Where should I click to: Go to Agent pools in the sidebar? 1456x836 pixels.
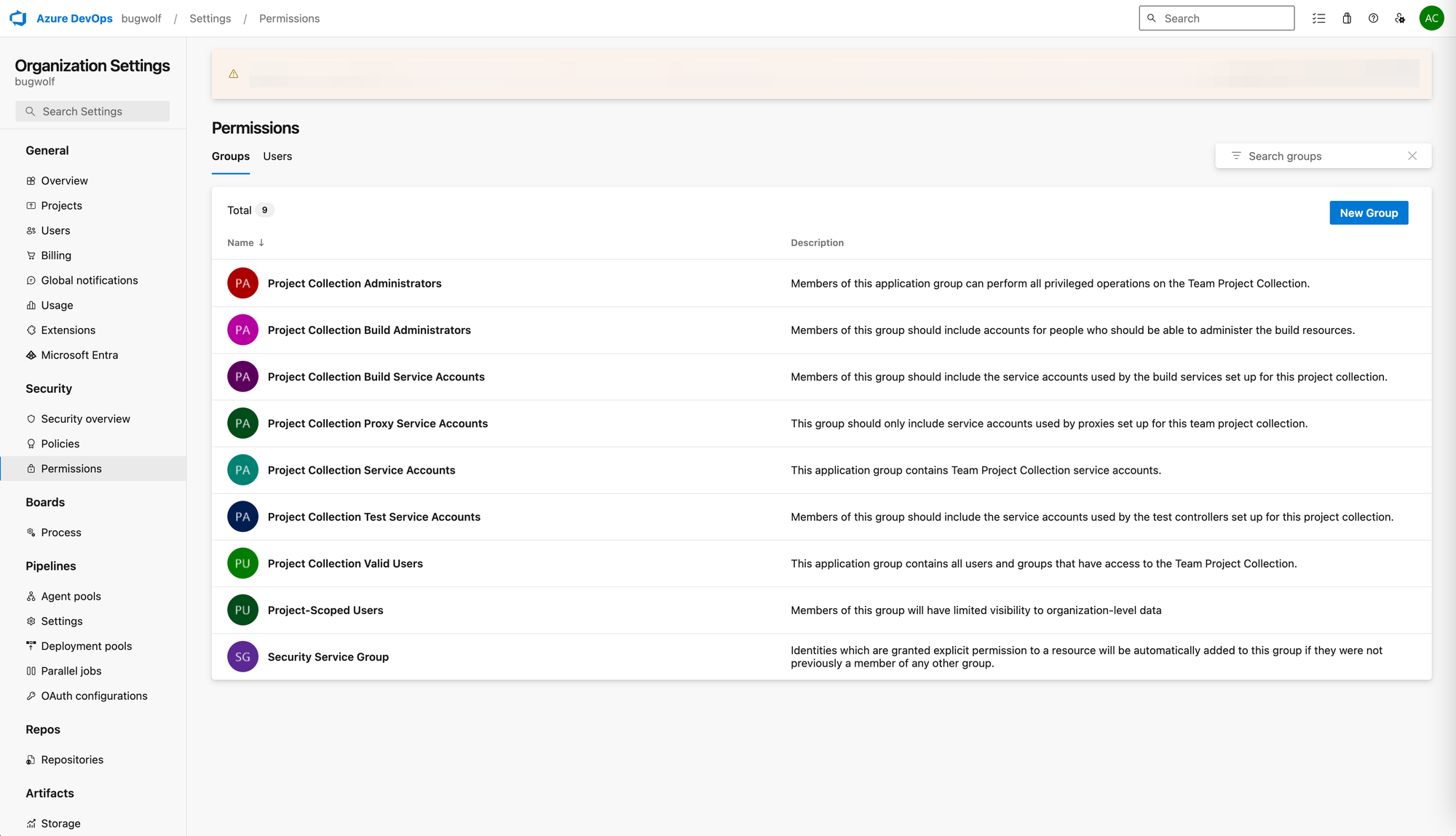[x=71, y=597]
